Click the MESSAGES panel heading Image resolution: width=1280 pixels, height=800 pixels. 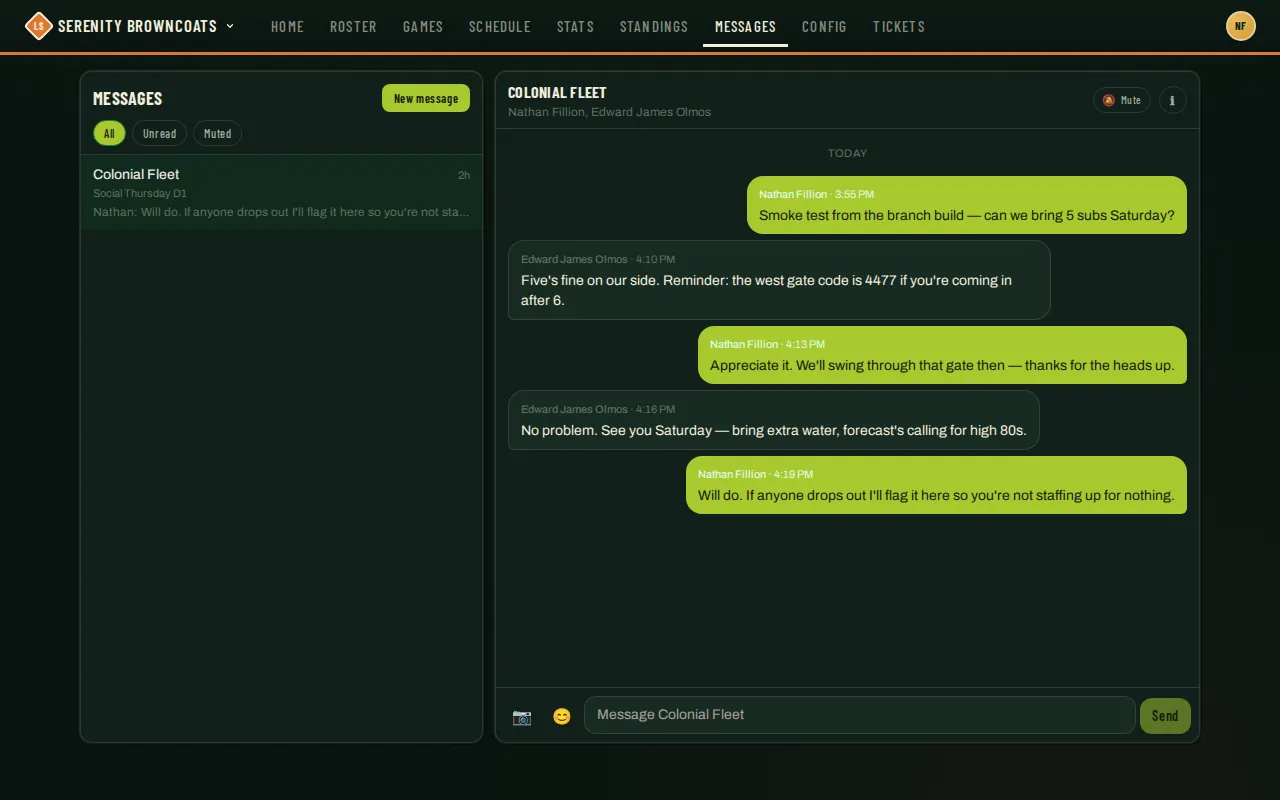(127, 98)
